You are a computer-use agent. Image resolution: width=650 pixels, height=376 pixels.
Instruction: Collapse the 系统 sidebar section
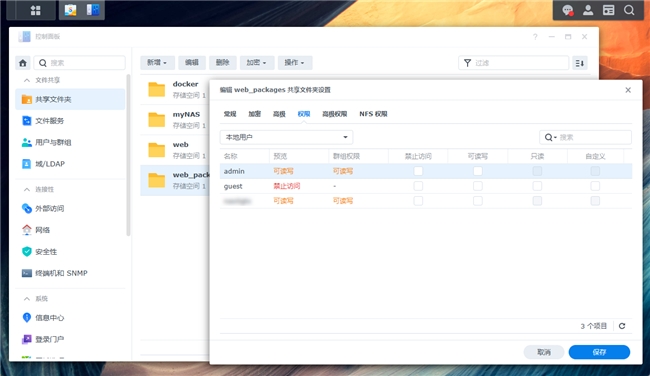click(x=27, y=298)
